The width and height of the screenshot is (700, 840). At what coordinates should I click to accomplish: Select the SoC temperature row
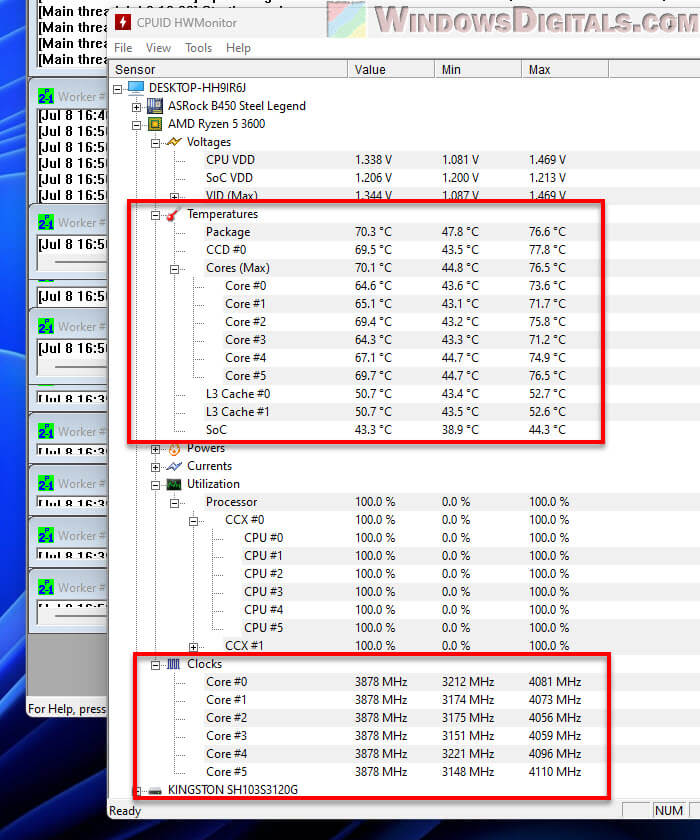[404, 430]
